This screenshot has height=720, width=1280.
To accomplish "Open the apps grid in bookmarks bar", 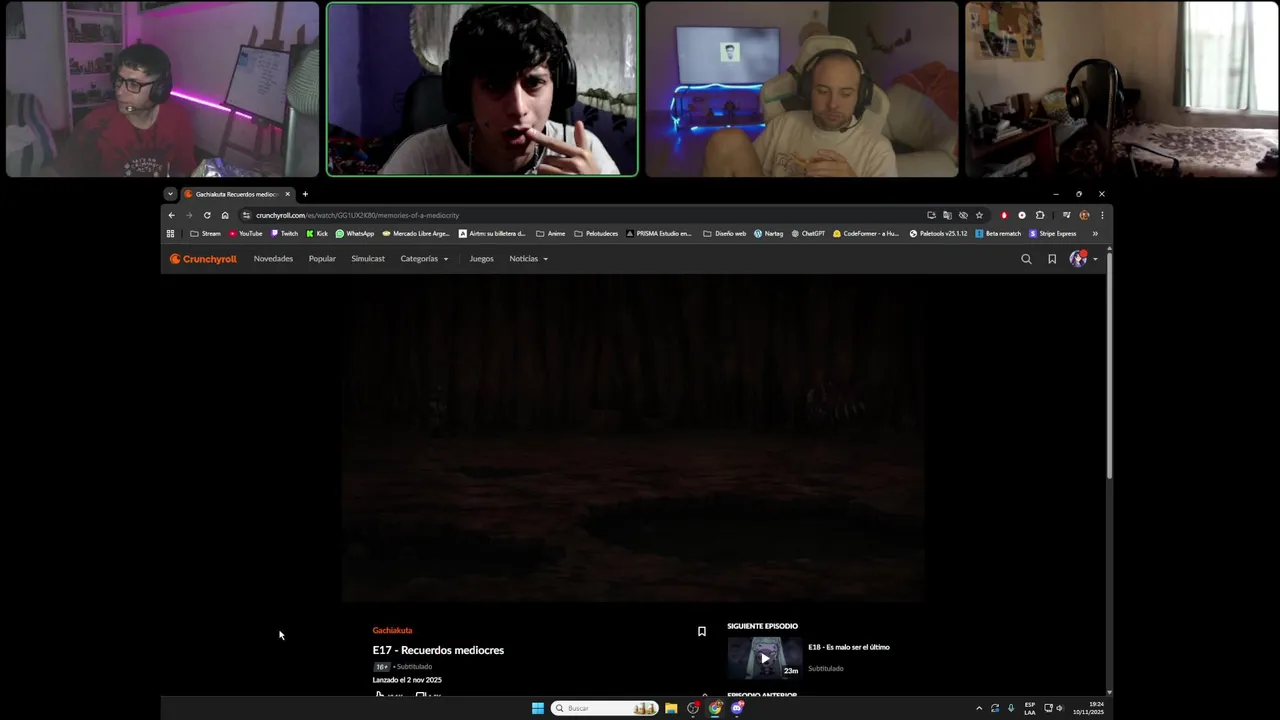I will pos(170,234).
